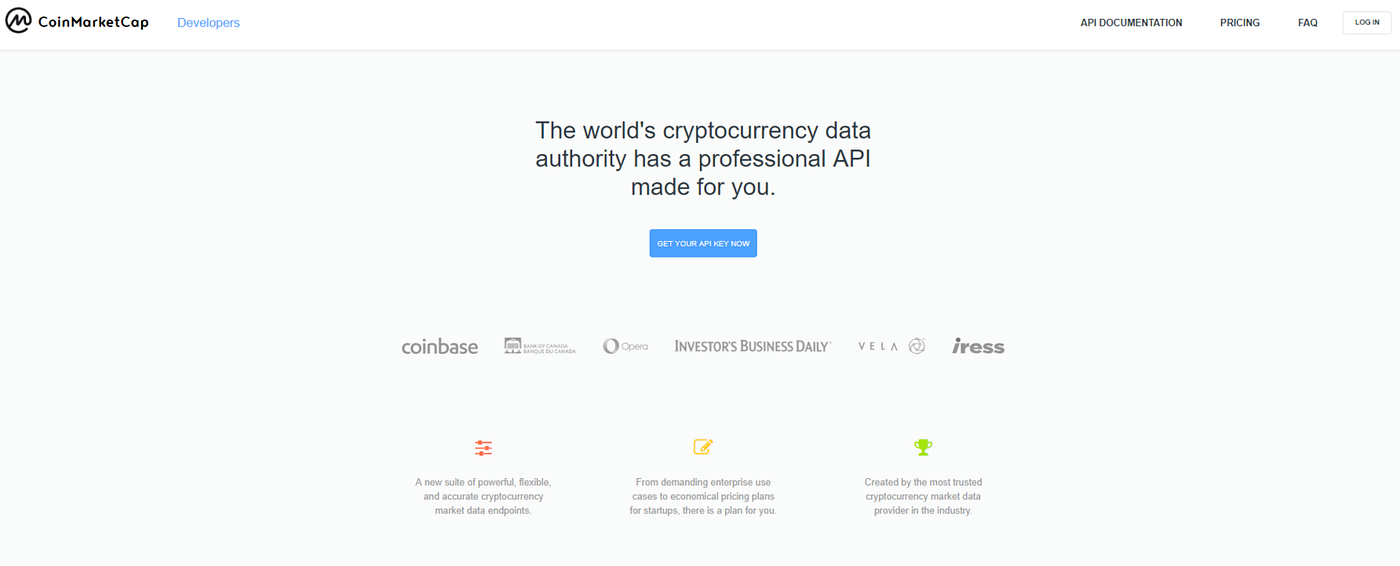Click the VELA logo
Image resolution: width=1400 pixels, height=566 pixels.
point(892,346)
